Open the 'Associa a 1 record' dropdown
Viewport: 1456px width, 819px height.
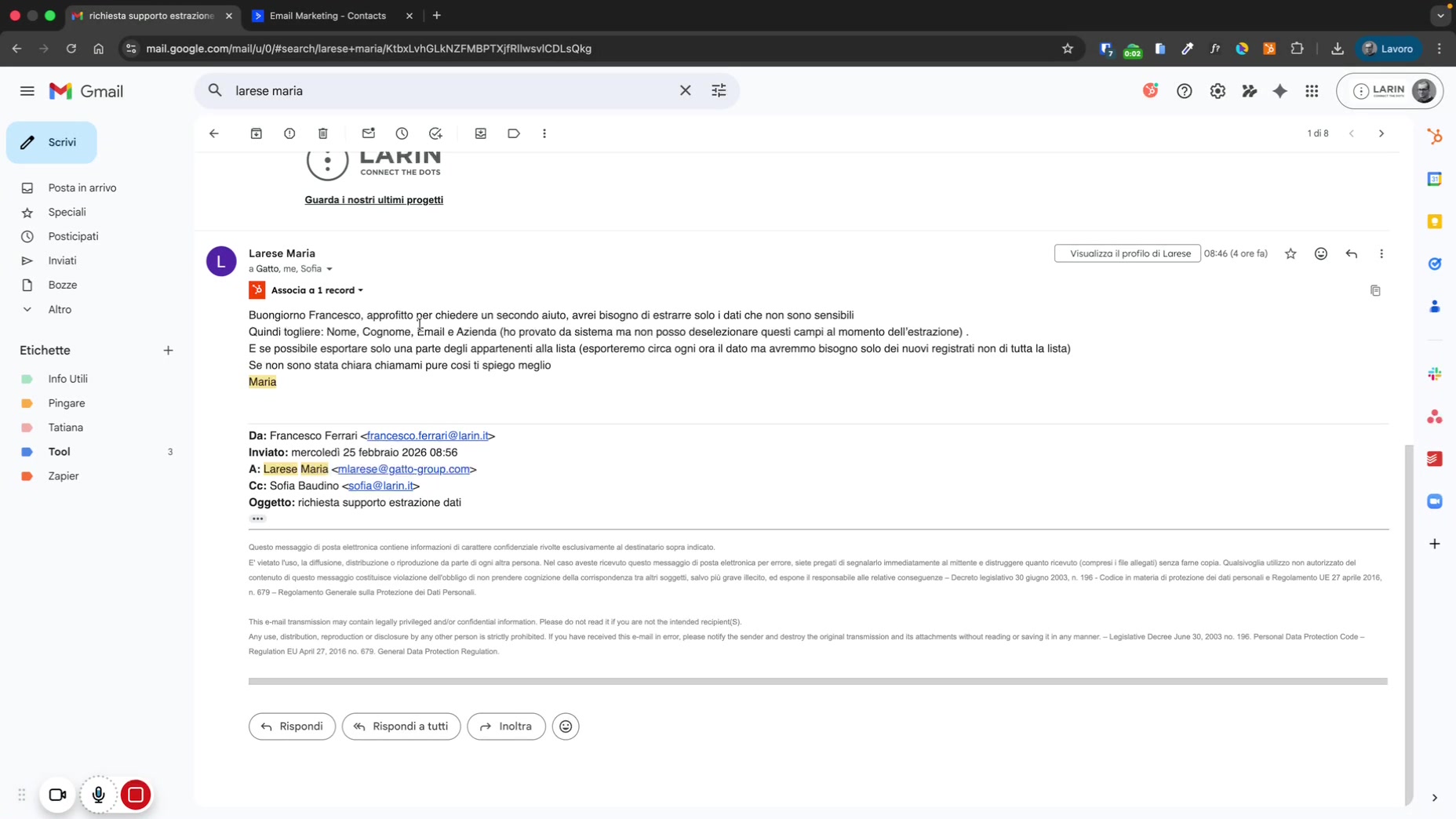[x=317, y=290]
